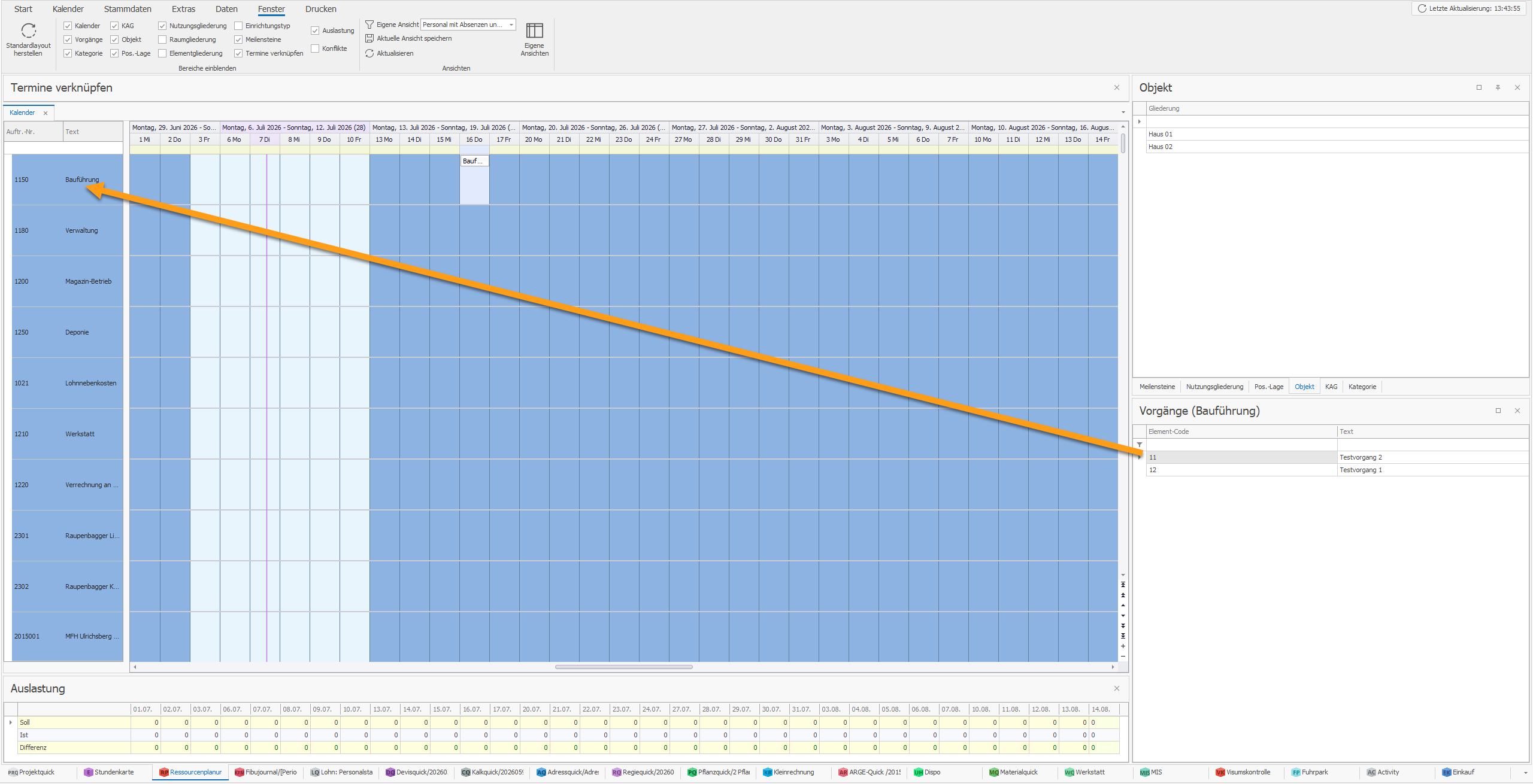This screenshot has width=1533, height=784.
Task: Click the Eigene Ansicht funnel icon
Action: point(369,25)
